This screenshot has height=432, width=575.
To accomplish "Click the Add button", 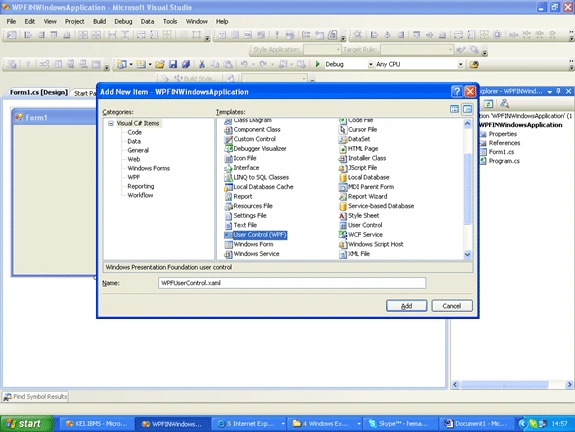I will click(x=406, y=306).
